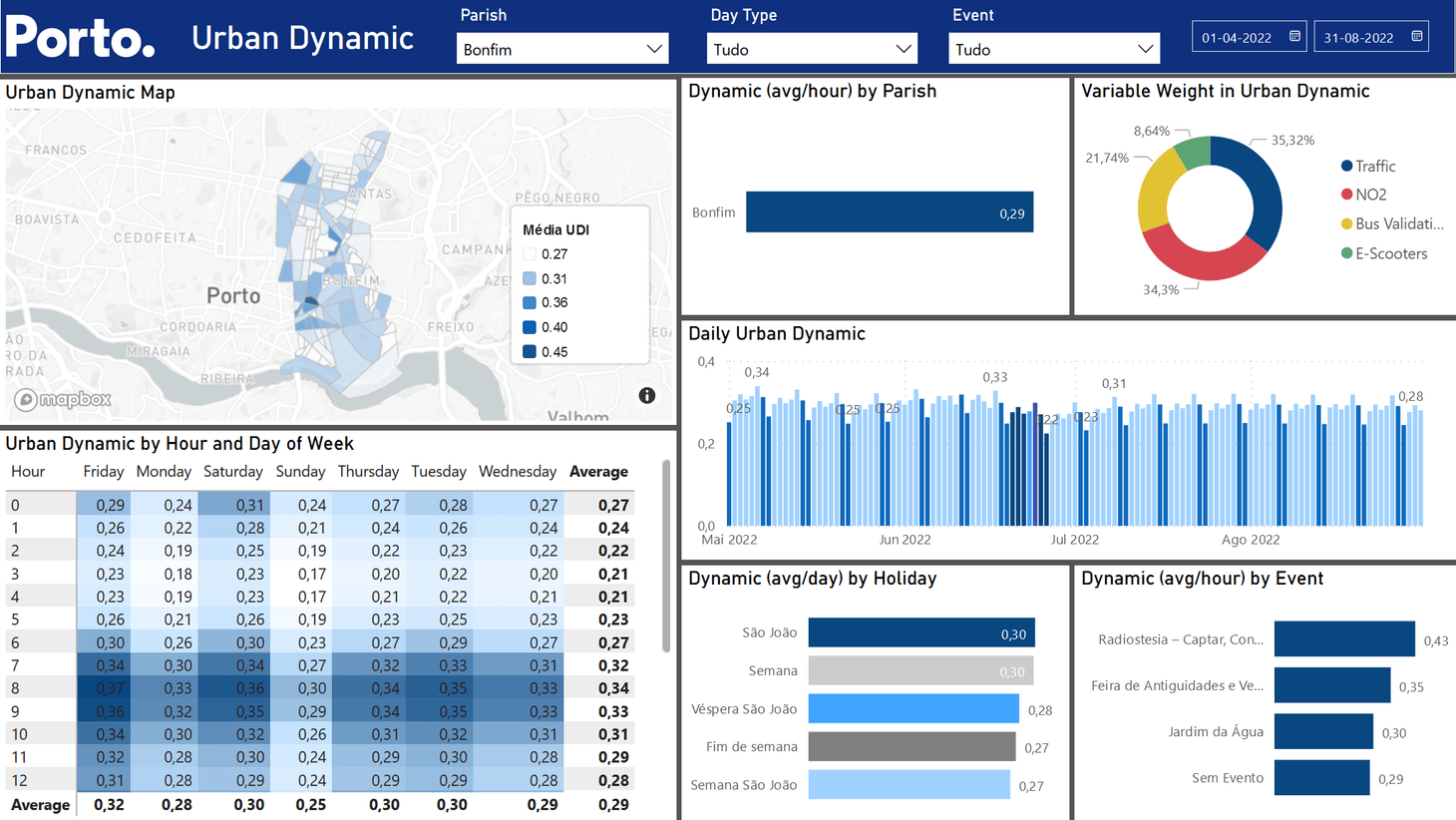Select the Bonfim bar in Parish chart
Image resolution: width=1456 pixels, height=820 pixels.
click(x=889, y=212)
